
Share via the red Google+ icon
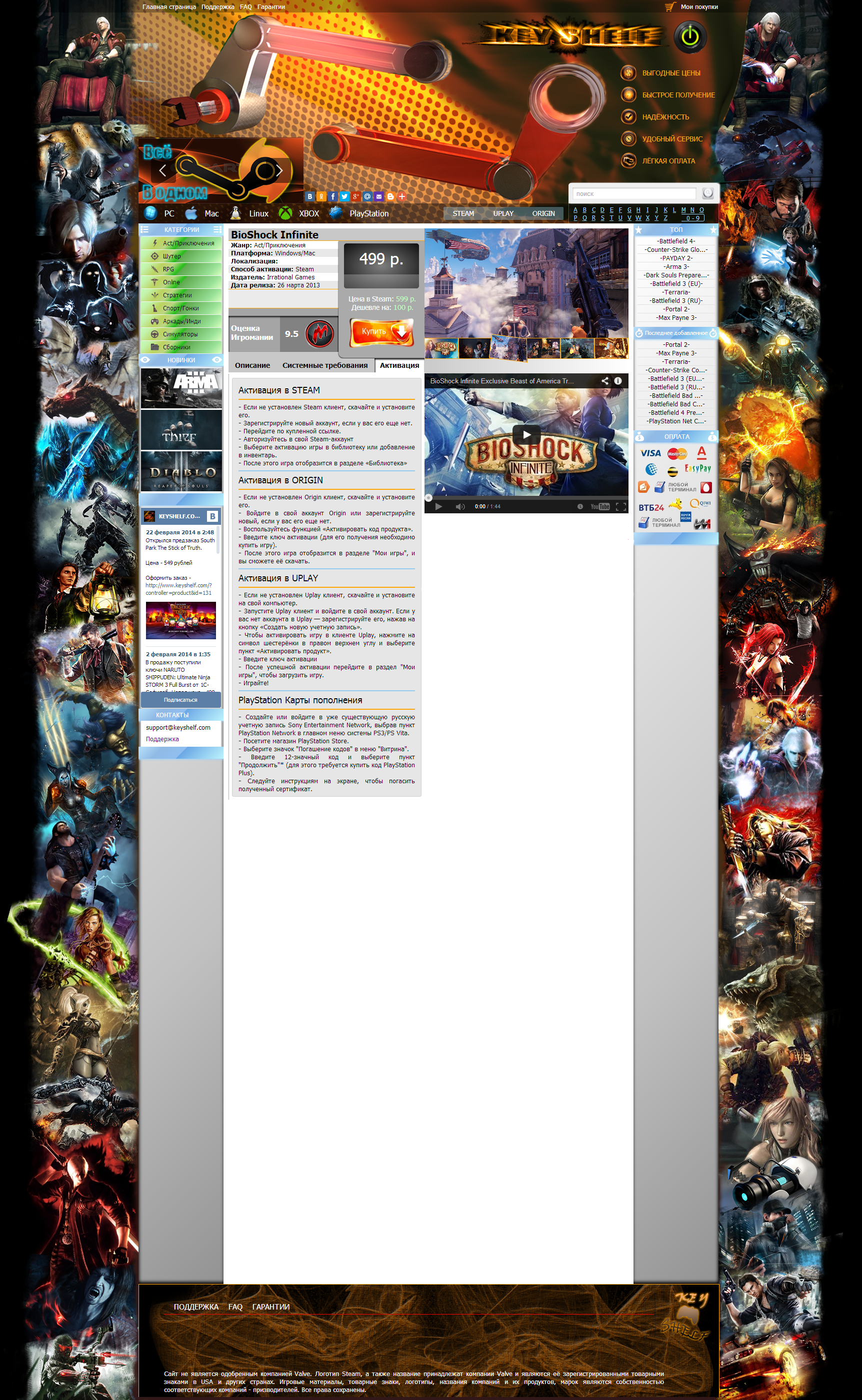point(355,196)
